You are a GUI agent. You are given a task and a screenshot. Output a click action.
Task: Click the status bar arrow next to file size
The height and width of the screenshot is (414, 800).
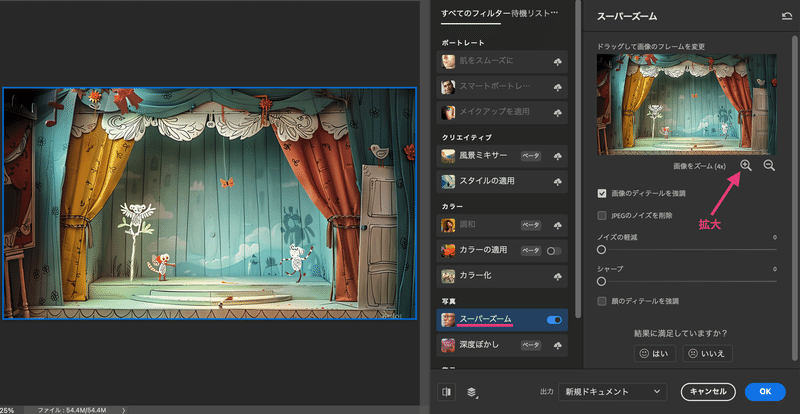123,410
